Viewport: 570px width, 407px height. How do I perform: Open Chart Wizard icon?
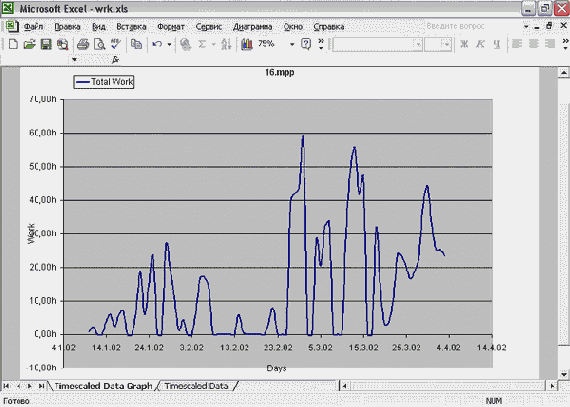pos(247,44)
